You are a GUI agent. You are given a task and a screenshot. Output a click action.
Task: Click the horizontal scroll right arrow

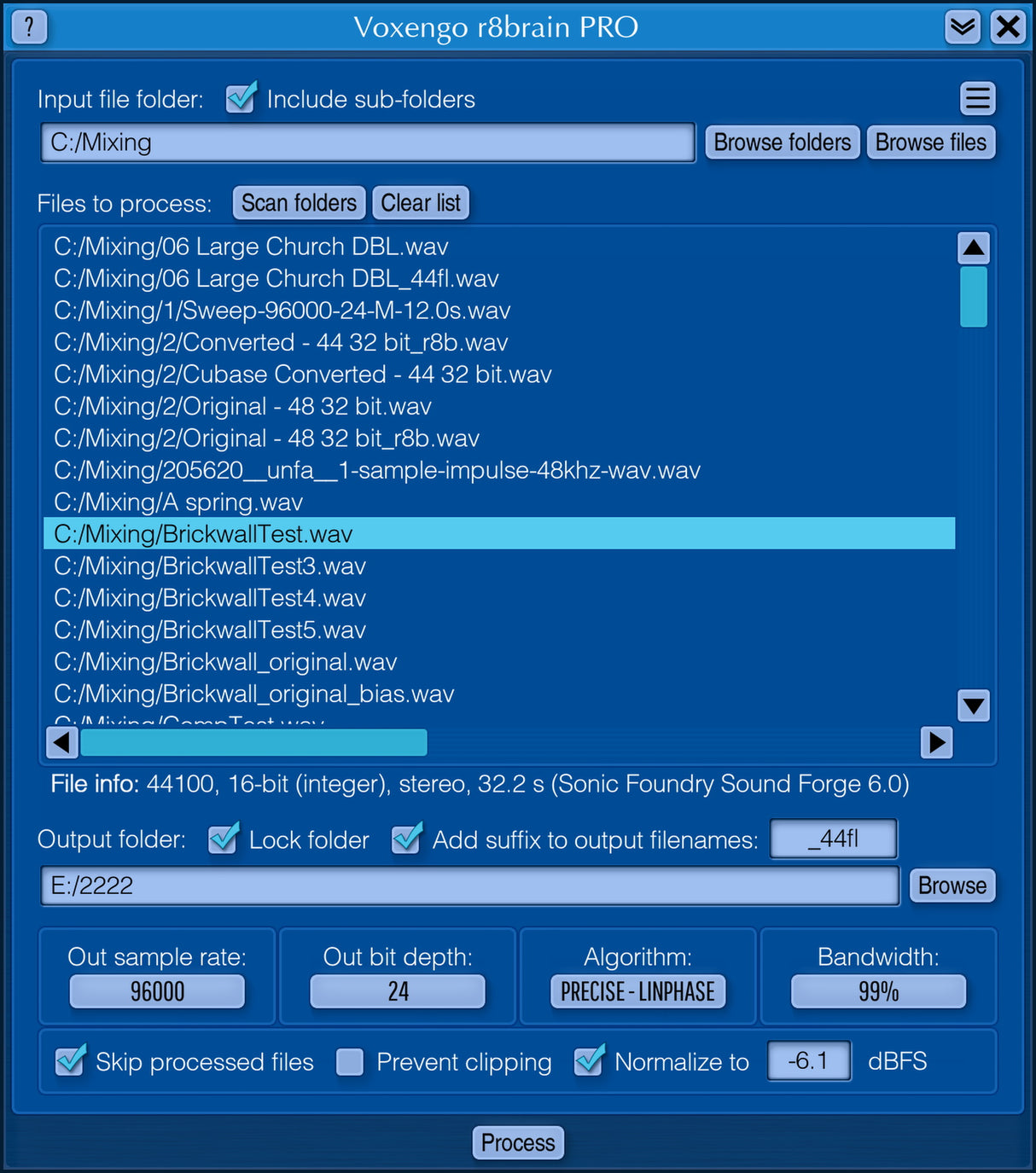point(936,742)
